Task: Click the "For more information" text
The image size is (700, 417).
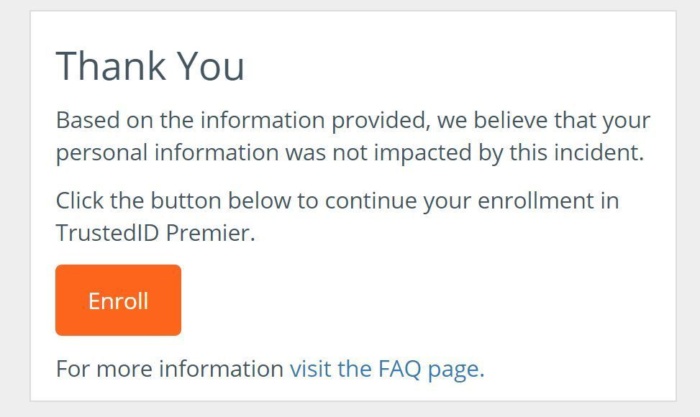Action: (x=170, y=369)
